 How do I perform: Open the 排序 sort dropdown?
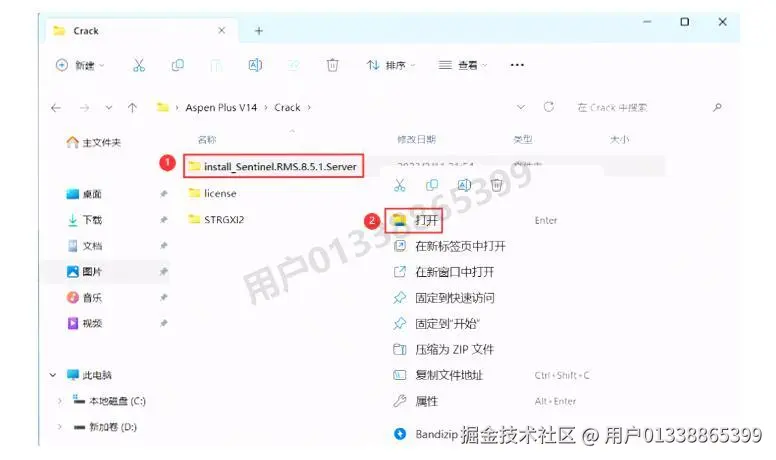pos(390,65)
